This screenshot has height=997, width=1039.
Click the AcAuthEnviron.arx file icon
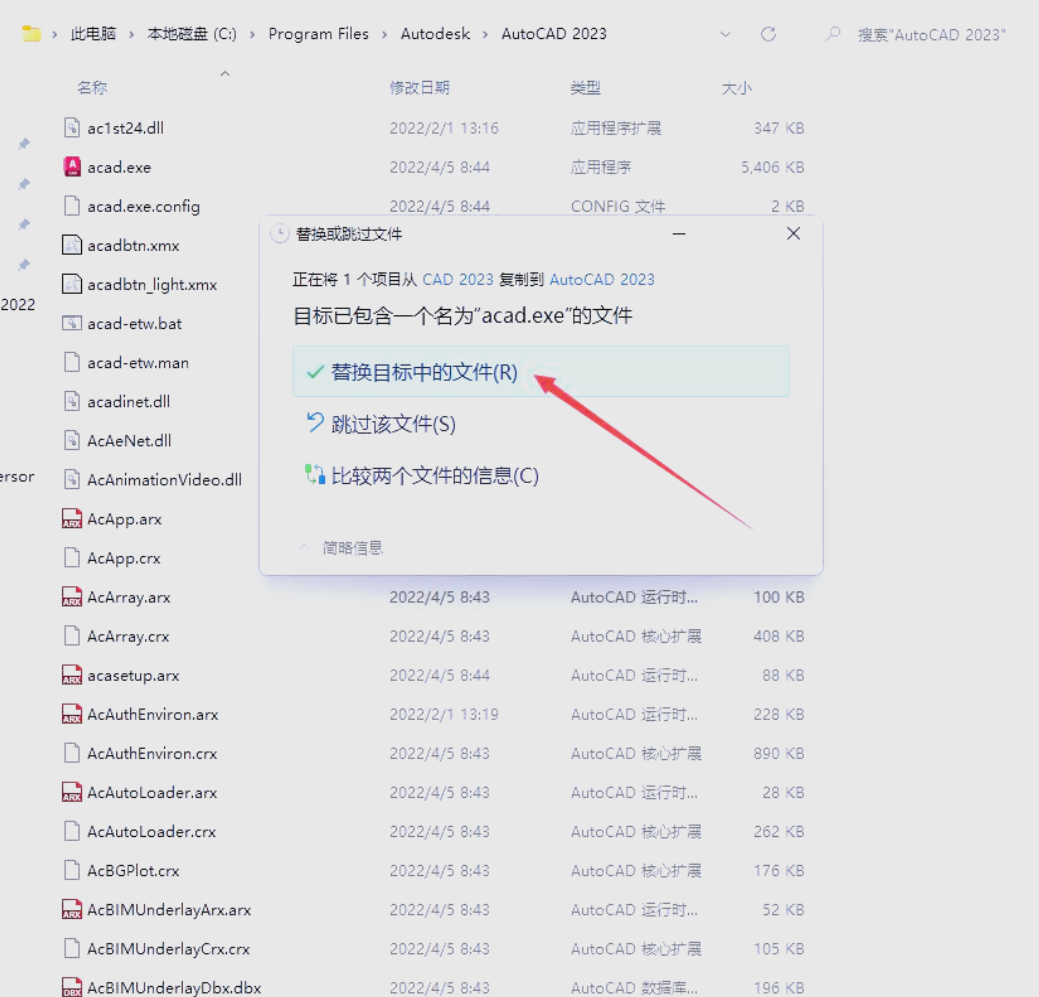pyautogui.click(x=72, y=713)
